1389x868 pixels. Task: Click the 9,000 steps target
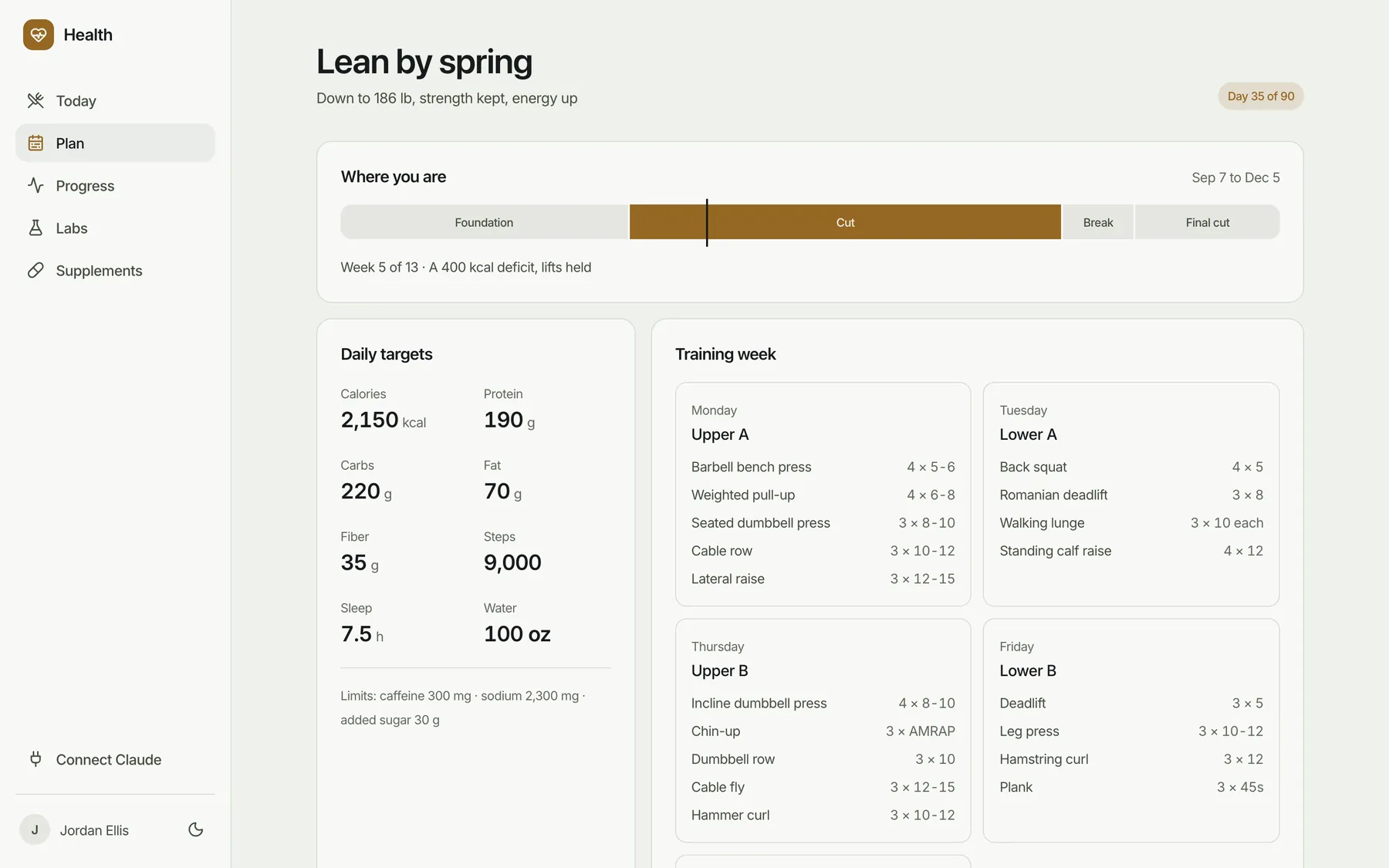pyautogui.click(x=512, y=562)
